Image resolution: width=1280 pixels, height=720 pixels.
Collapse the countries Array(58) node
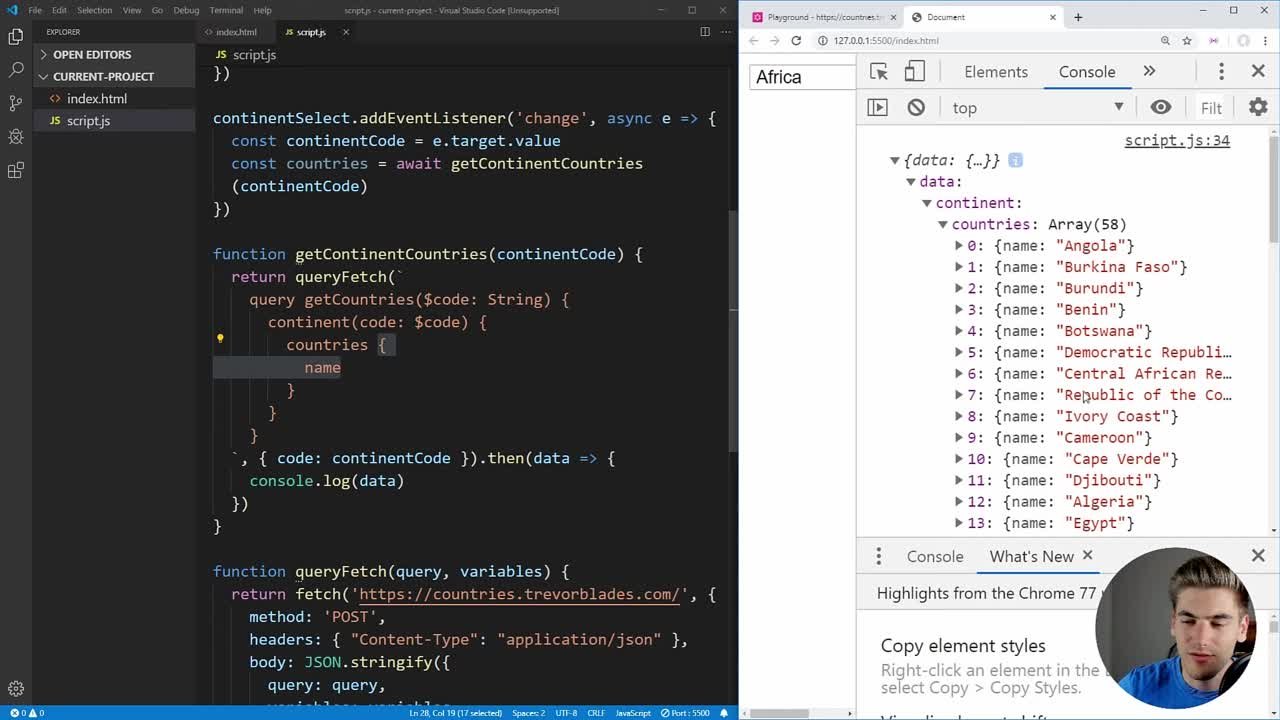[x=943, y=225]
